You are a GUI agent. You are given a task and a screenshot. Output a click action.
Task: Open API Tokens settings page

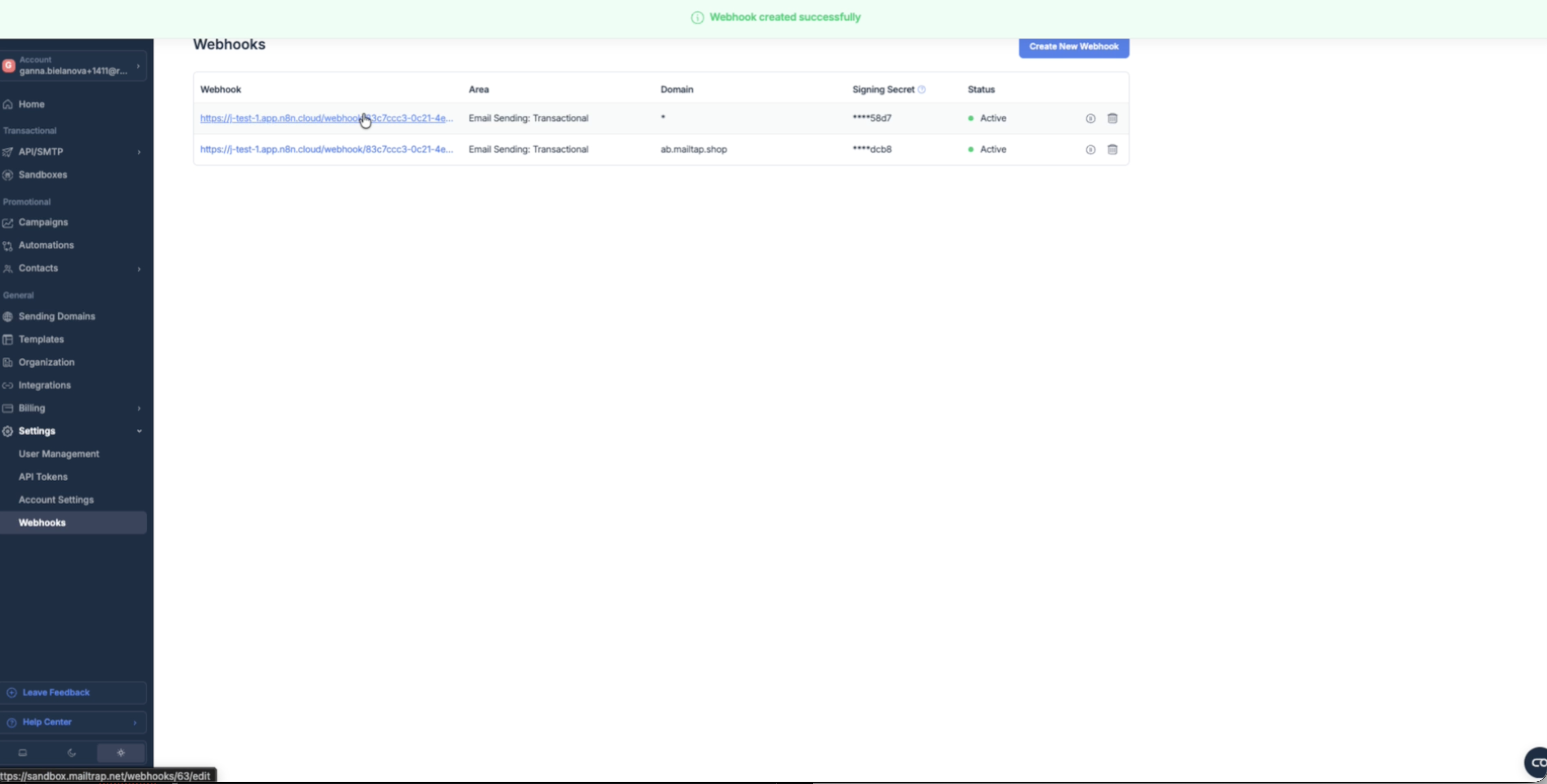pos(43,477)
